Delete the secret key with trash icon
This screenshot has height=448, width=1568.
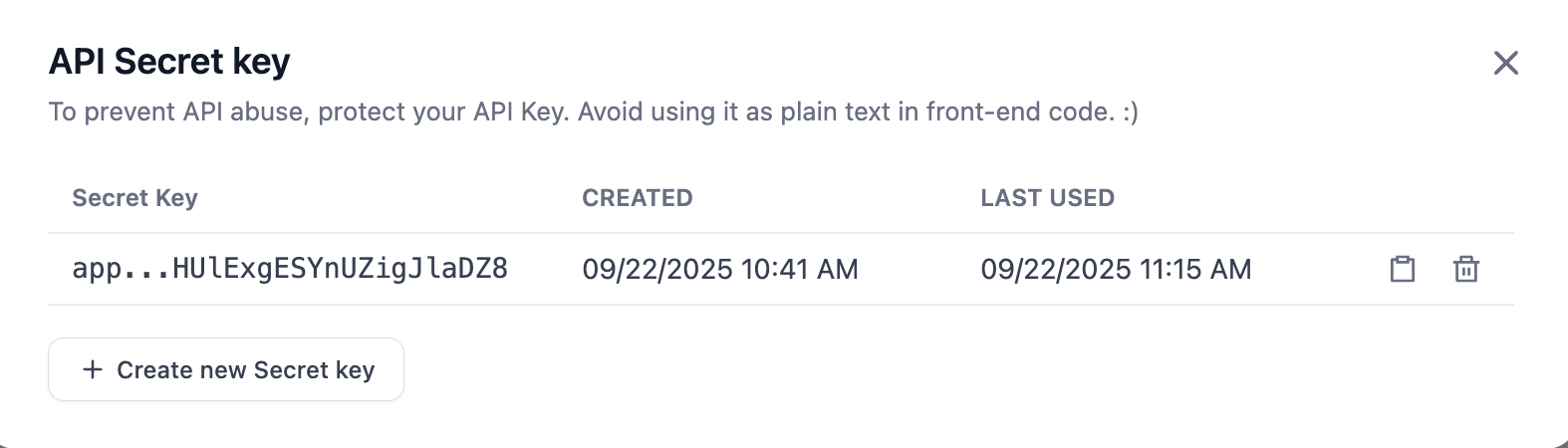coord(1466,269)
